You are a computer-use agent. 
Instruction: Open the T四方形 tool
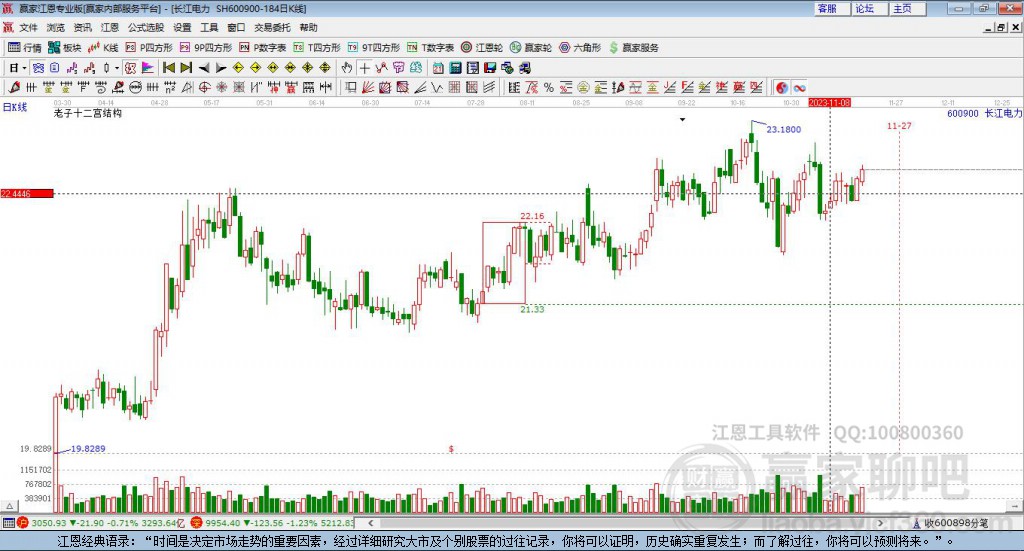[x=317, y=48]
